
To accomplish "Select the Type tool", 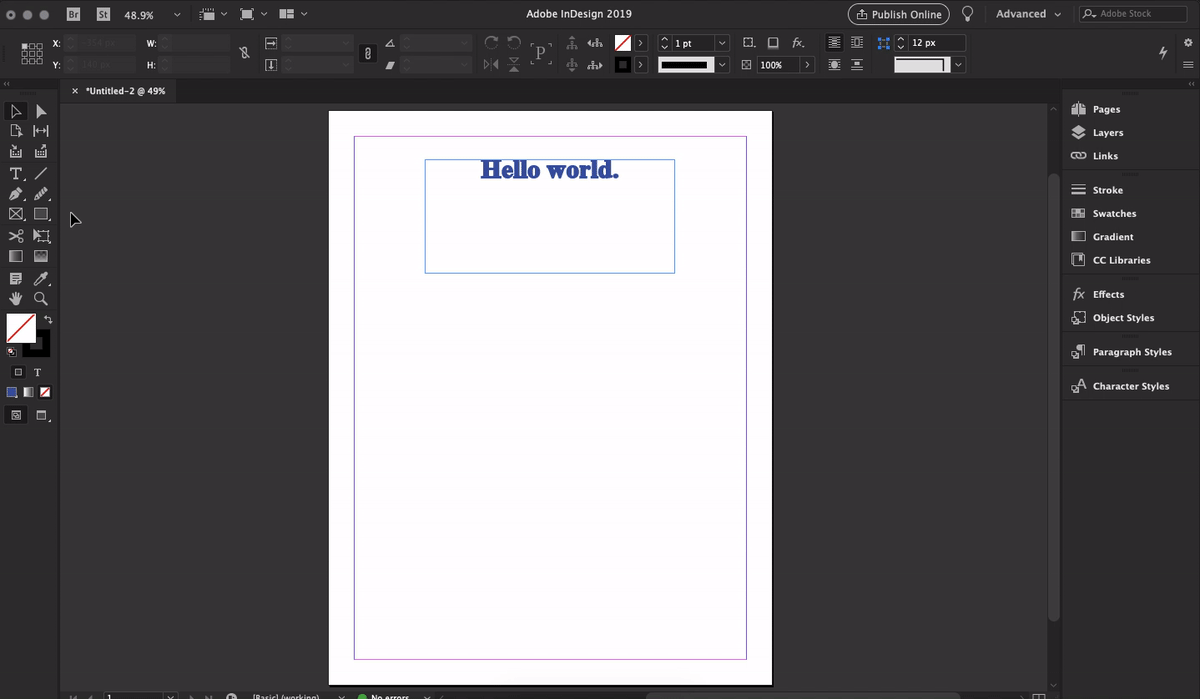I will click(x=16, y=173).
